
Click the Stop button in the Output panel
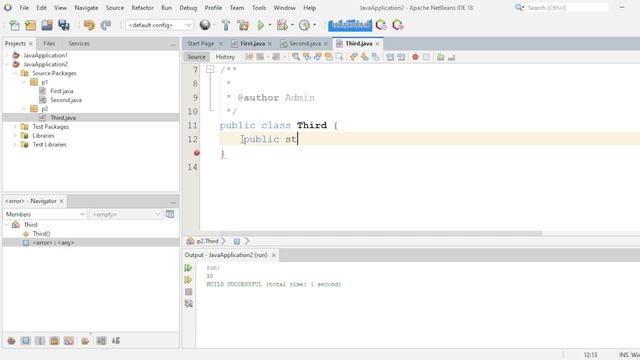(x=188, y=292)
